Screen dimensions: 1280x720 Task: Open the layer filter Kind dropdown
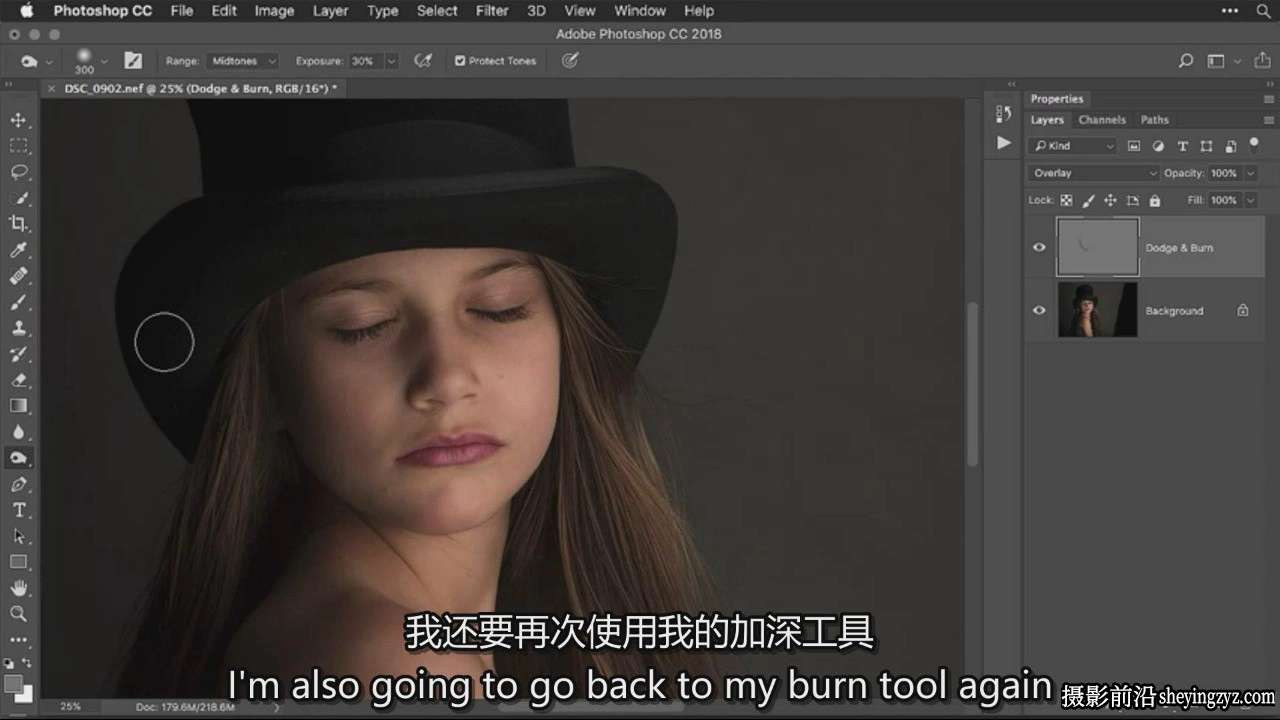click(x=1072, y=146)
